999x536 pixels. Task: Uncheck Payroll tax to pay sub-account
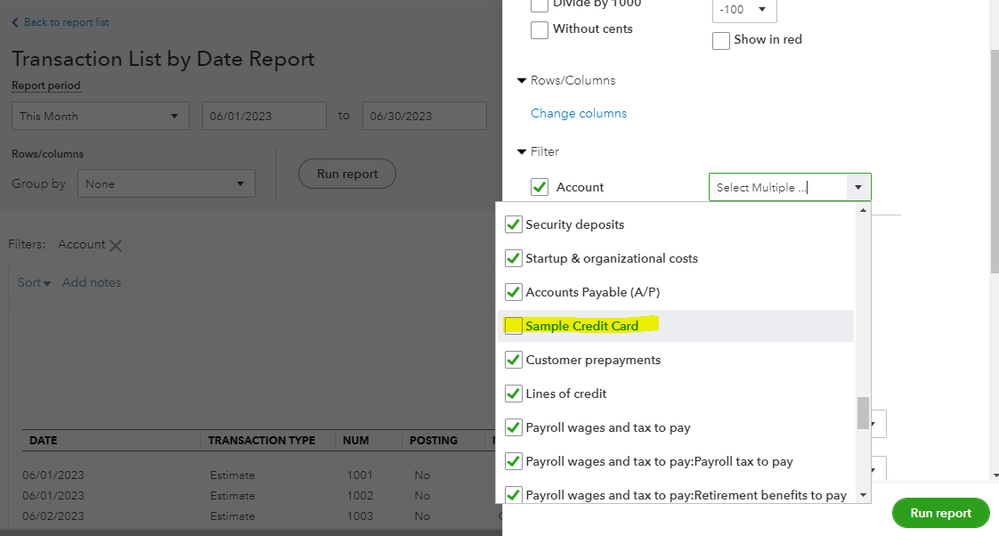[514, 461]
